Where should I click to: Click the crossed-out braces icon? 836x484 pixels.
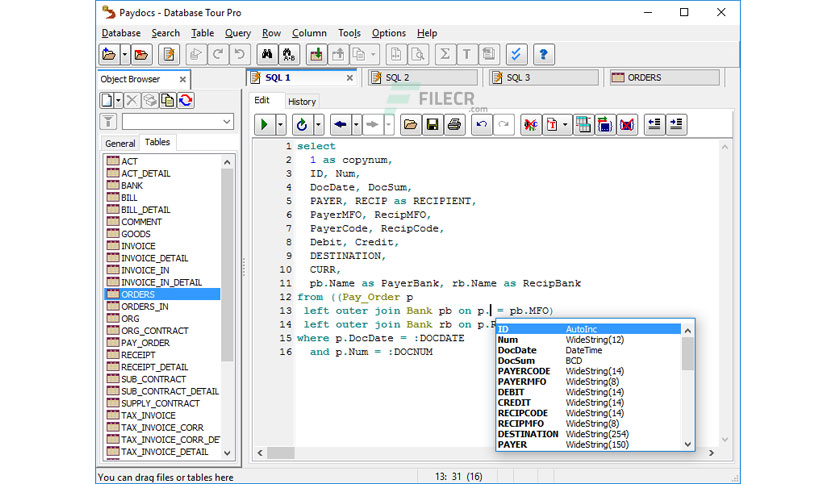pos(627,125)
